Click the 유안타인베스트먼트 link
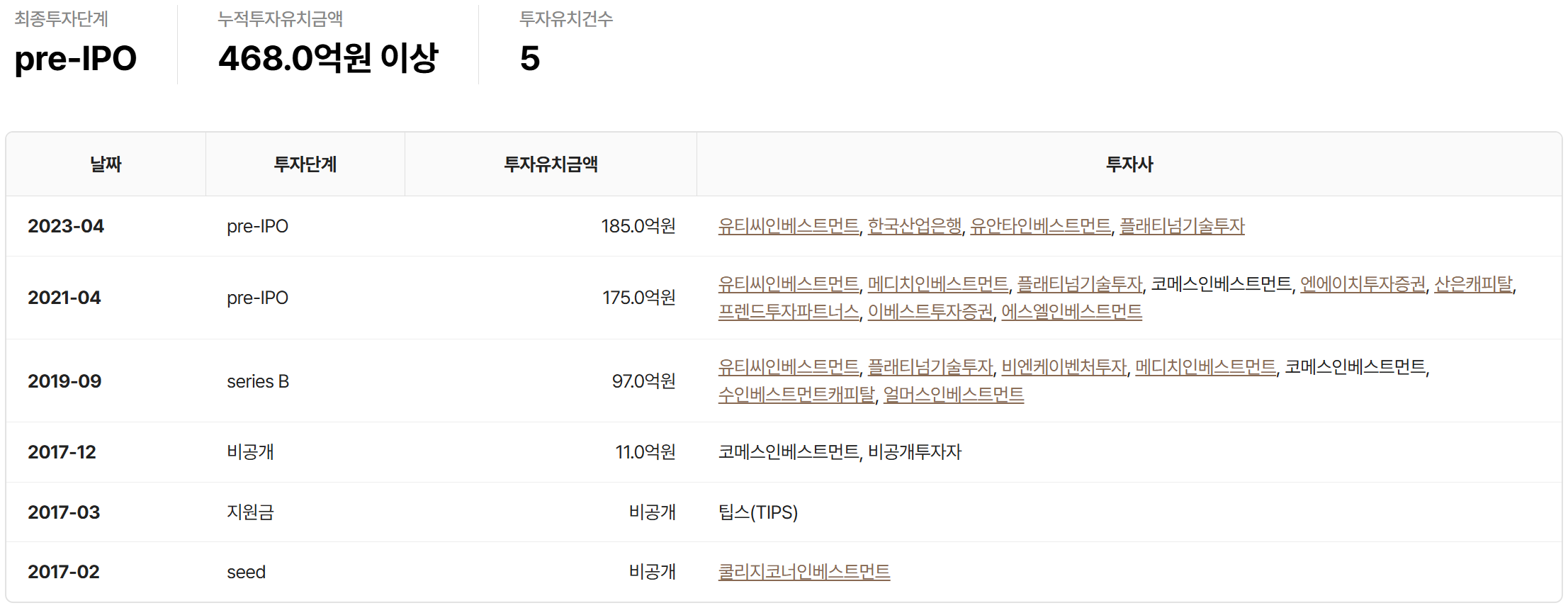Image resolution: width=1568 pixels, height=608 pixels. (x=1040, y=226)
